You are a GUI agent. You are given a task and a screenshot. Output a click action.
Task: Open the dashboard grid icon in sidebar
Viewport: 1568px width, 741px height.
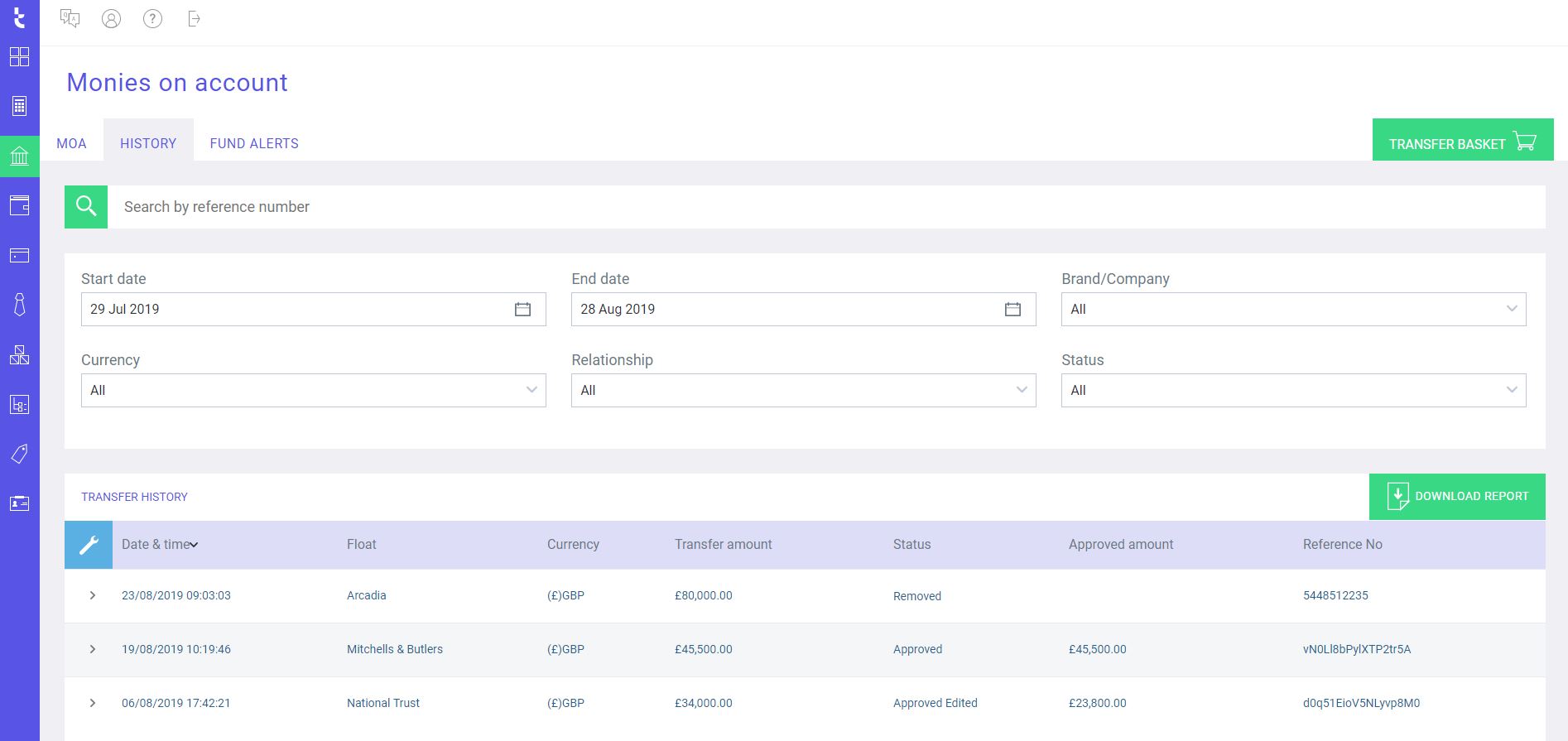19,56
